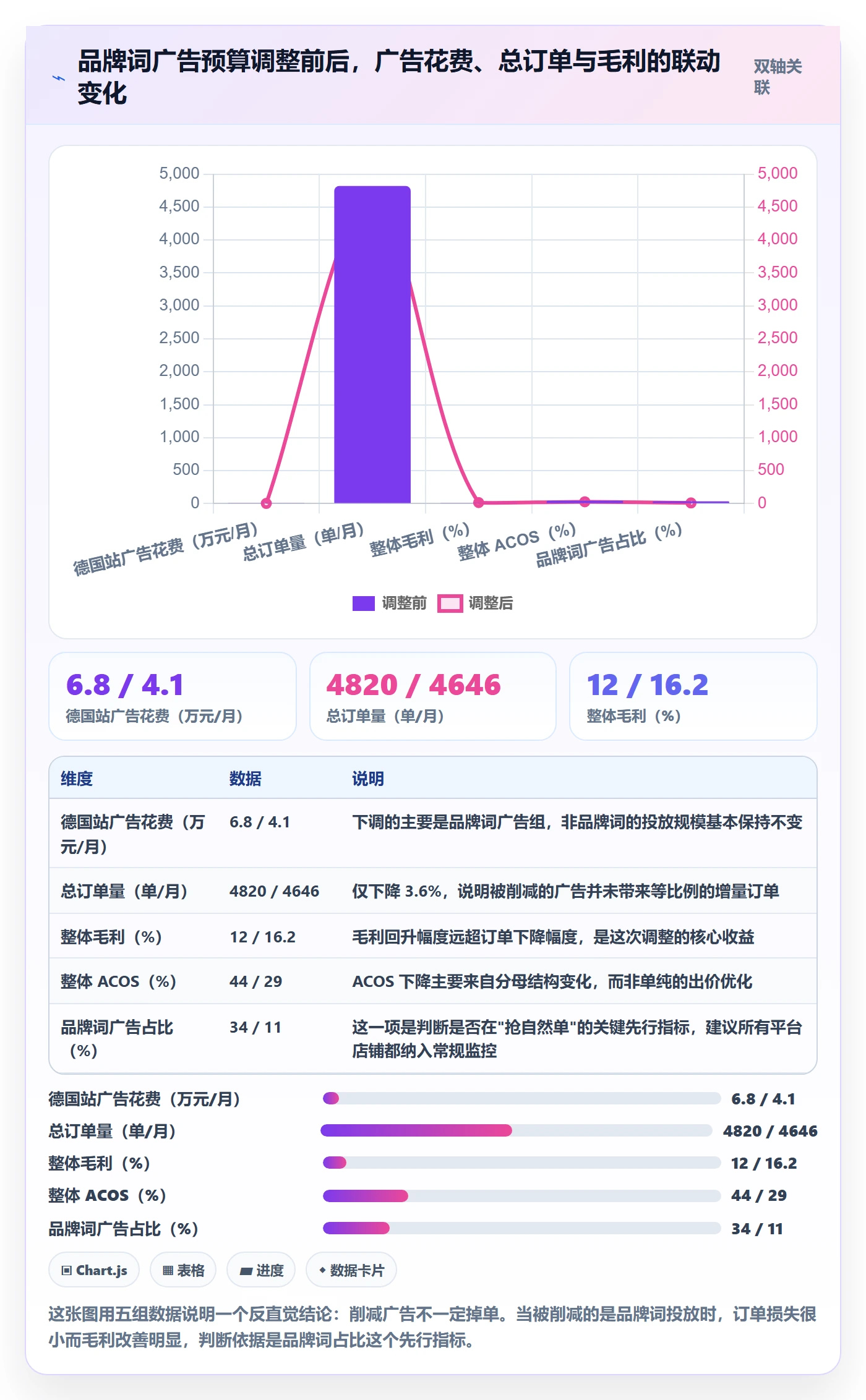This screenshot has width=866, height=1400.
Task: Select the 表格 tag chip
Action: [x=183, y=1270]
